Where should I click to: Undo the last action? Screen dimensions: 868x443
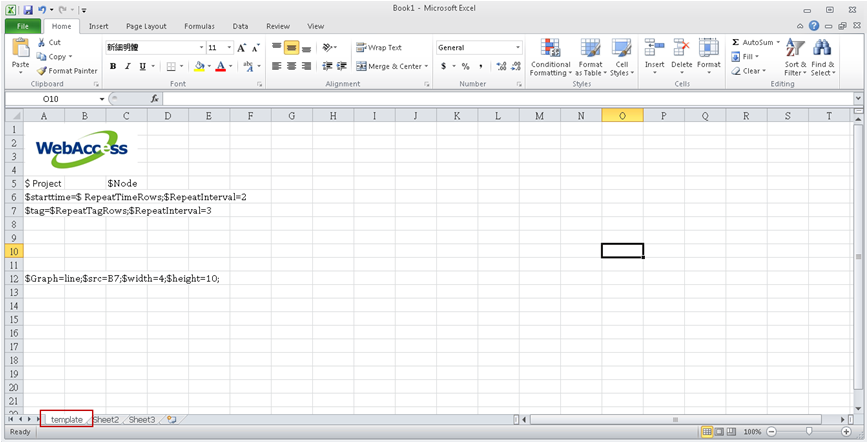pyautogui.click(x=42, y=9)
